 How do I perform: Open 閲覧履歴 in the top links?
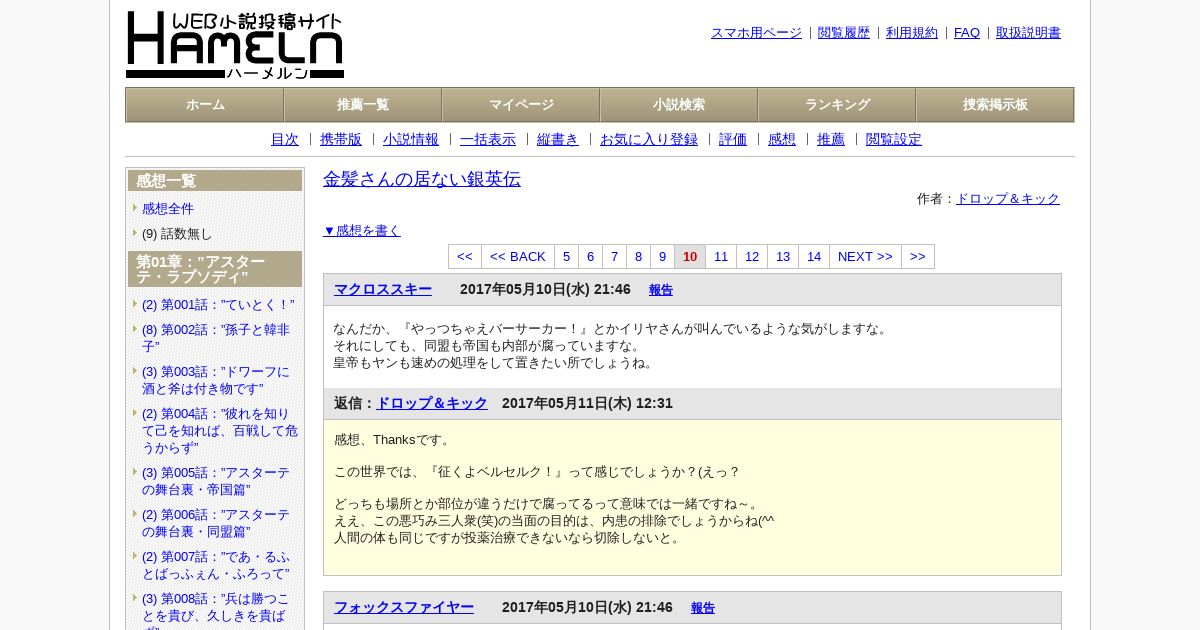[x=844, y=33]
